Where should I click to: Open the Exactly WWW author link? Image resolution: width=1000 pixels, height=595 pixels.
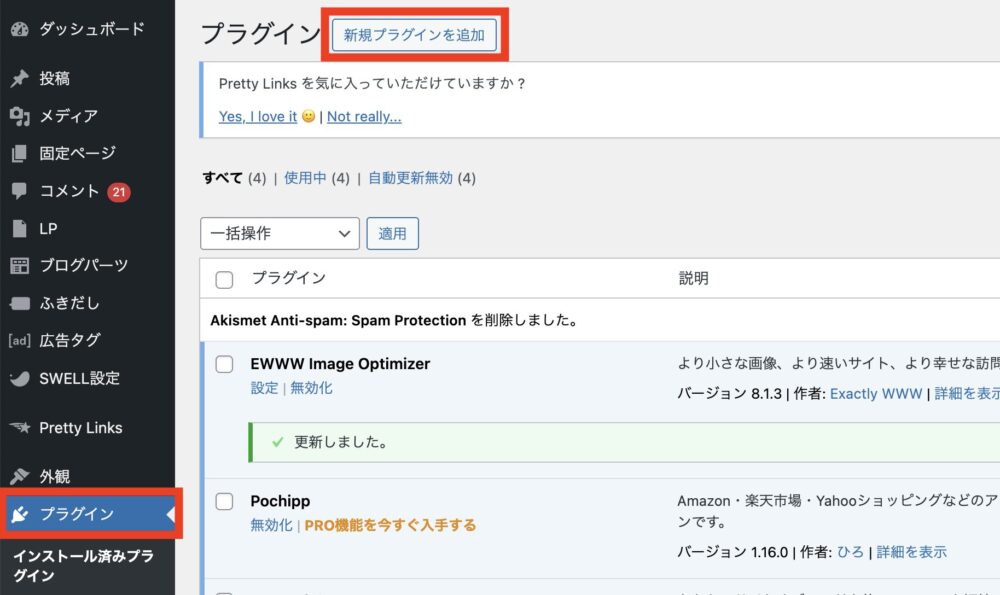click(x=876, y=393)
